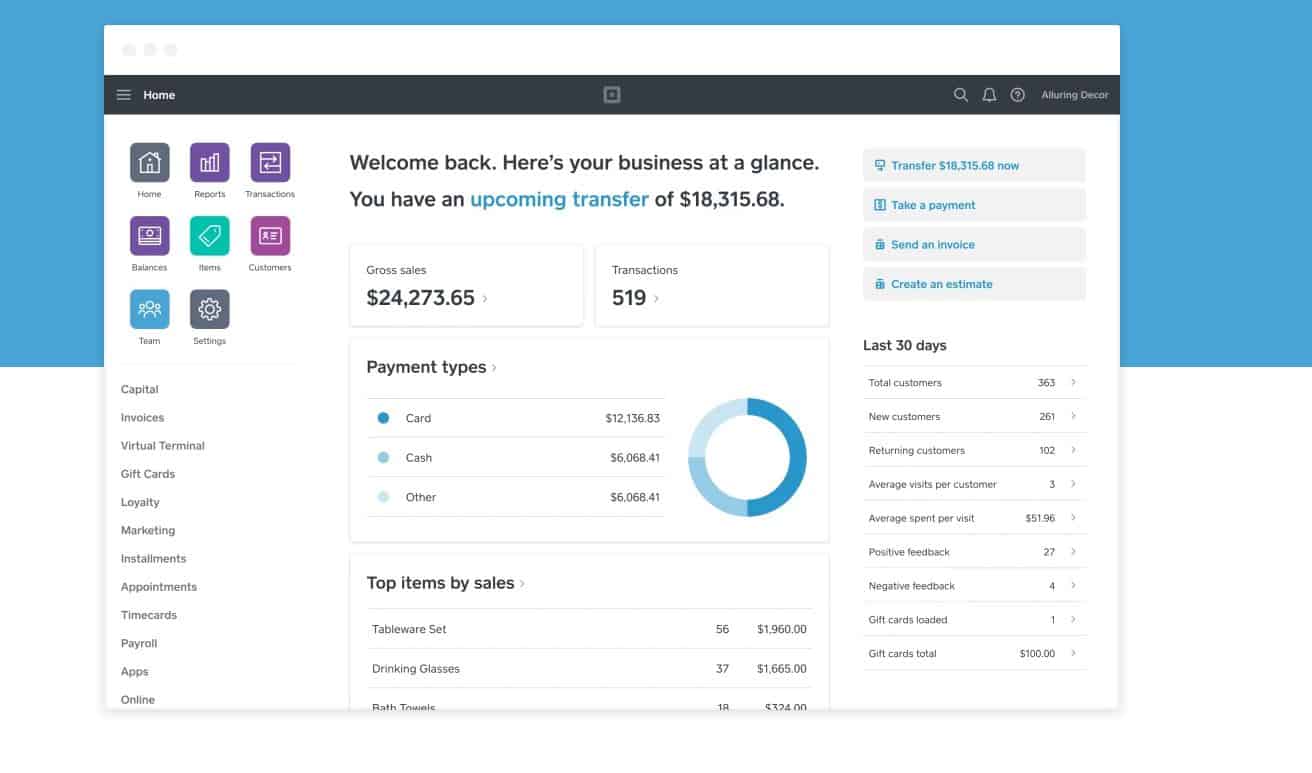Select Invoices in the sidebar menu
Image resolution: width=1312 pixels, height=773 pixels.
[x=141, y=417]
